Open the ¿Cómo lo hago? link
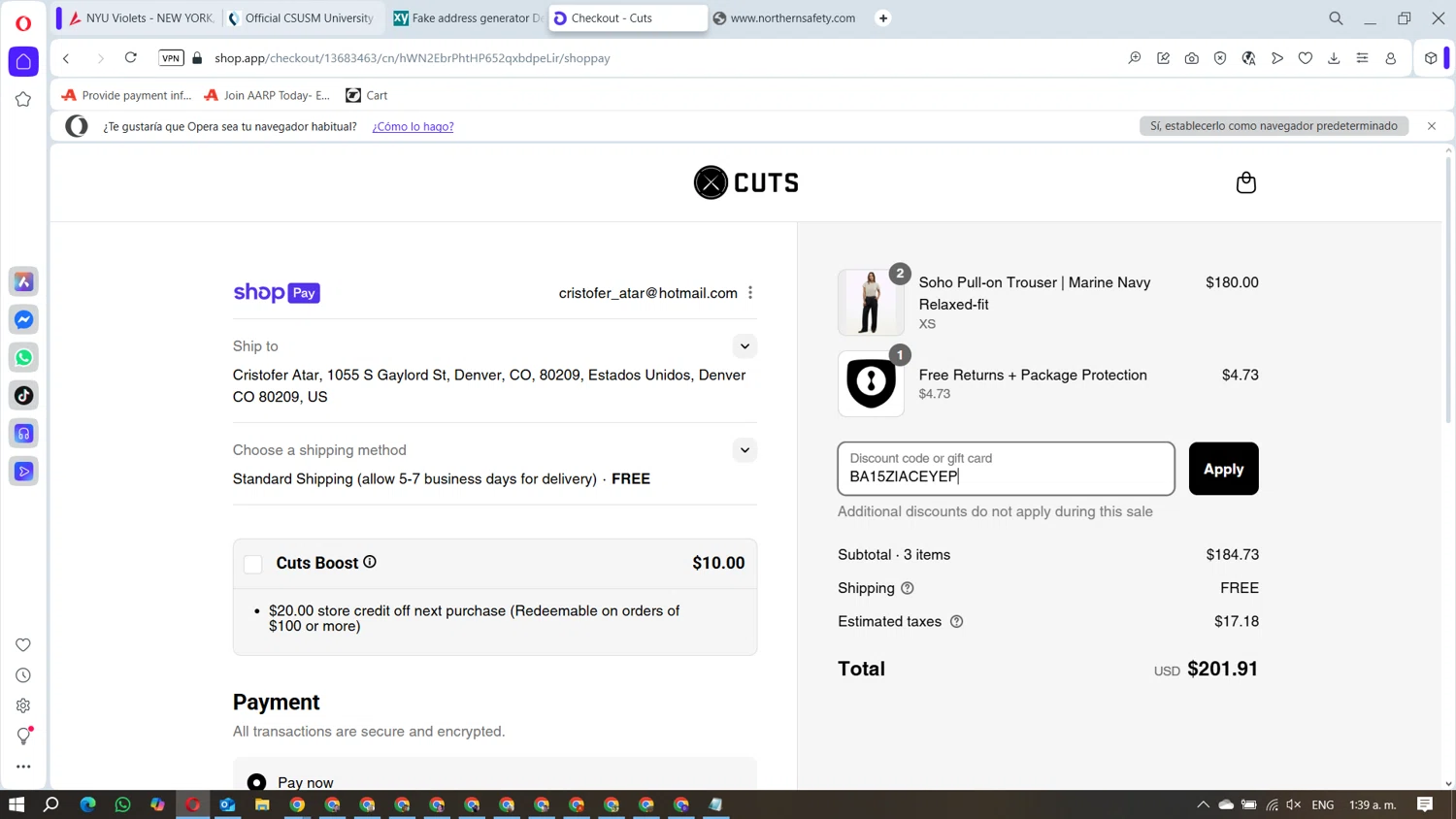 click(x=413, y=126)
